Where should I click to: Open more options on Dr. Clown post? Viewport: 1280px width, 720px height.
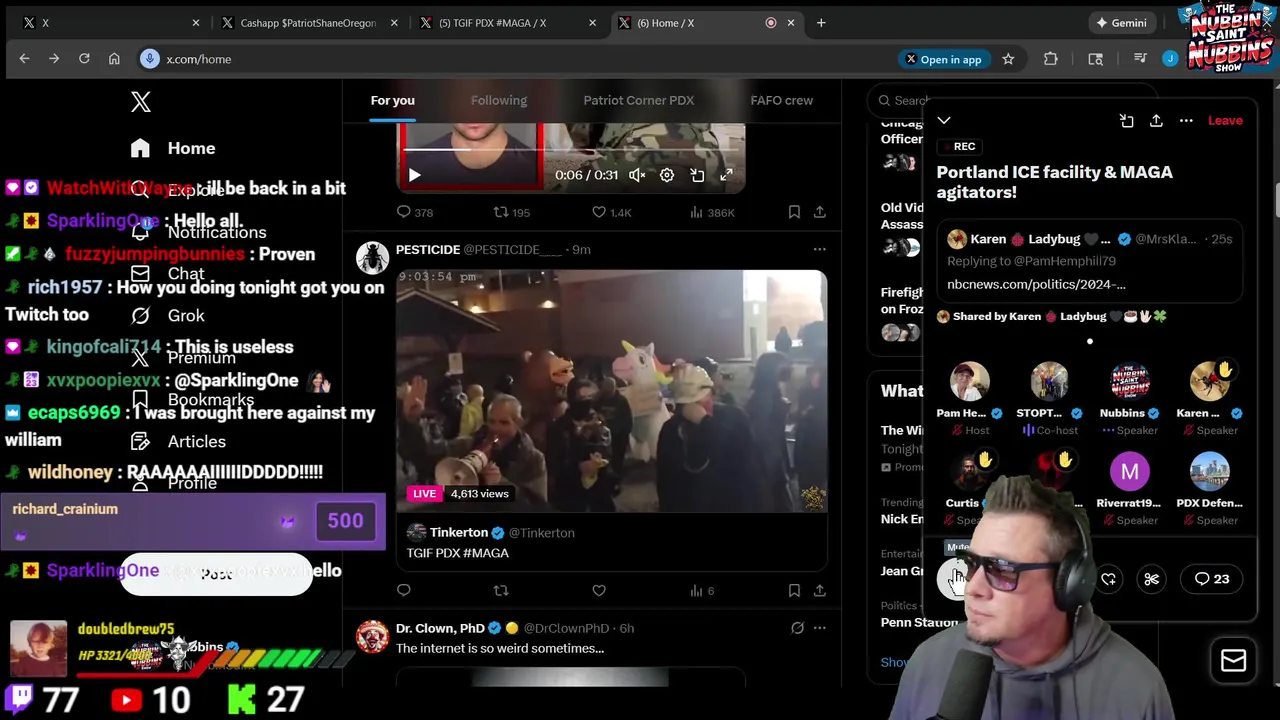(819, 628)
